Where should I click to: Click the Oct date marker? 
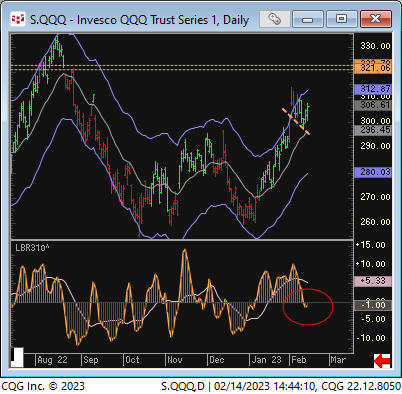[x=132, y=360]
